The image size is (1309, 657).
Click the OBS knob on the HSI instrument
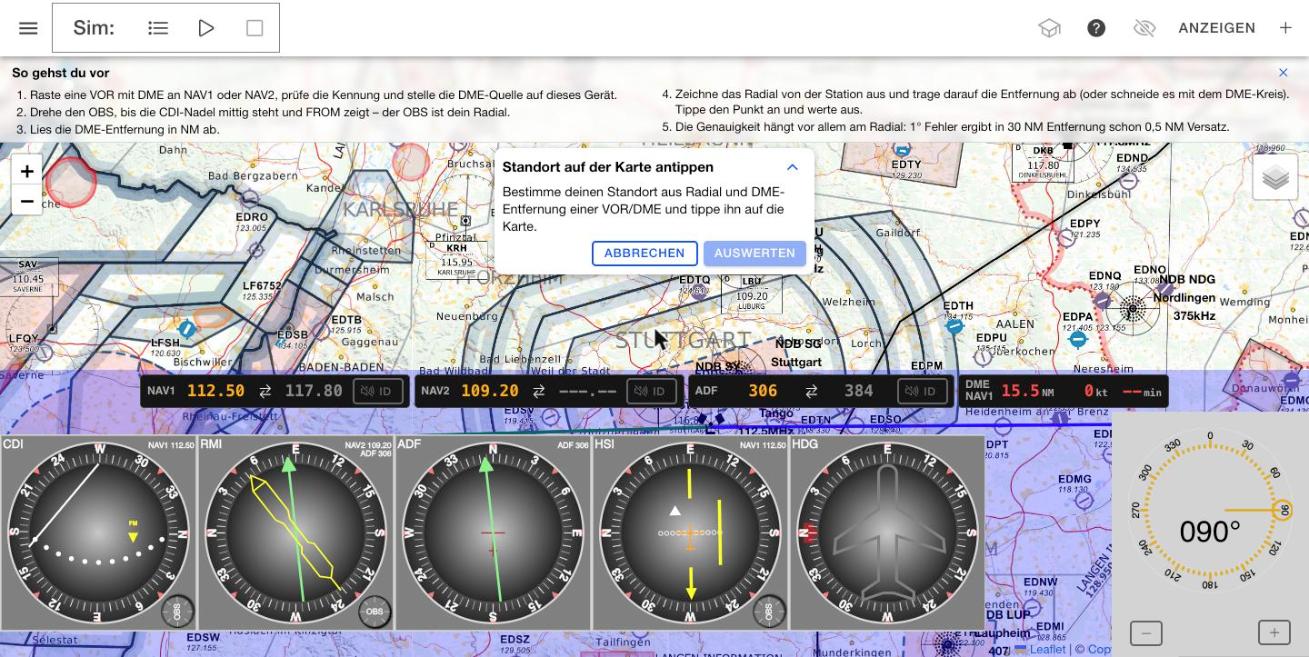click(x=768, y=612)
